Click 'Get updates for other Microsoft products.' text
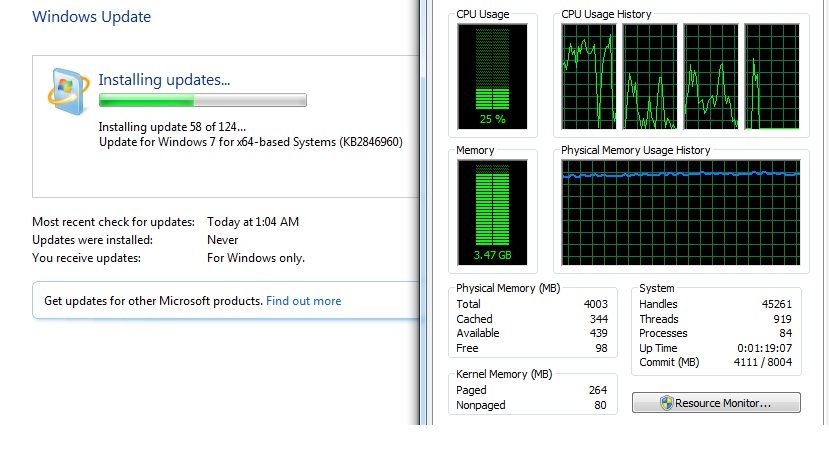 (153, 301)
